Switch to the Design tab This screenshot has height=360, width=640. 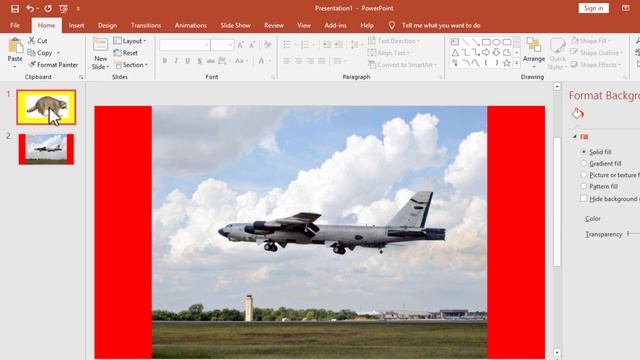coord(107,25)
